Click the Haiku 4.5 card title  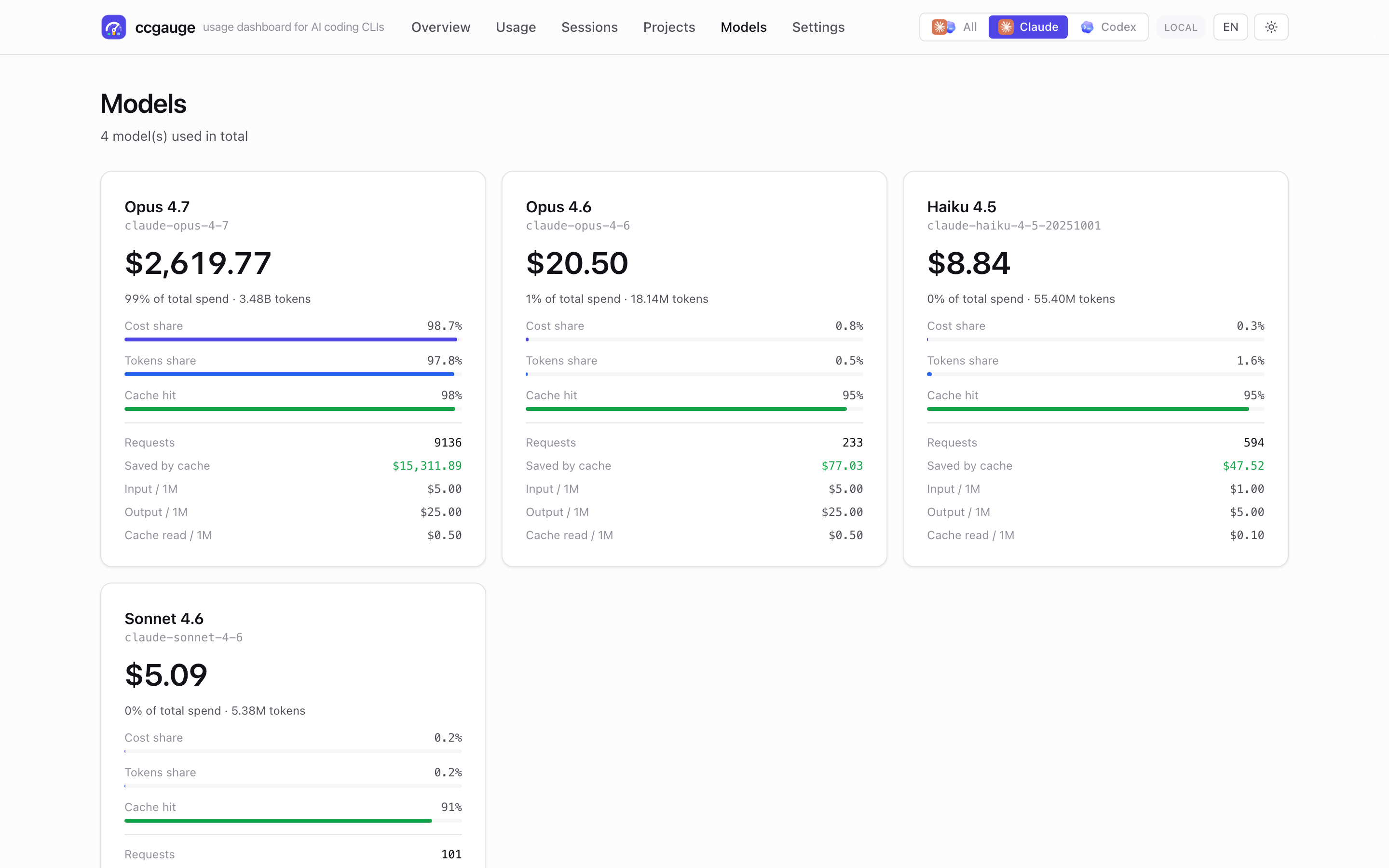pos(961,207)
